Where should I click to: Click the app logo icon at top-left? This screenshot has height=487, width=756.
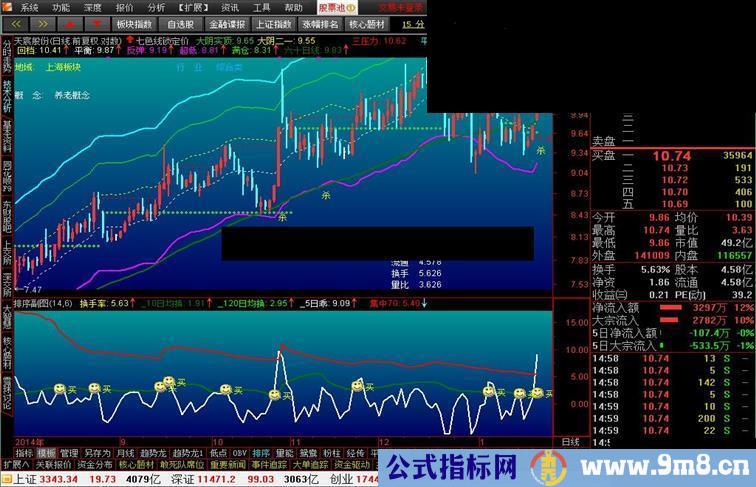tap(7, 6)
